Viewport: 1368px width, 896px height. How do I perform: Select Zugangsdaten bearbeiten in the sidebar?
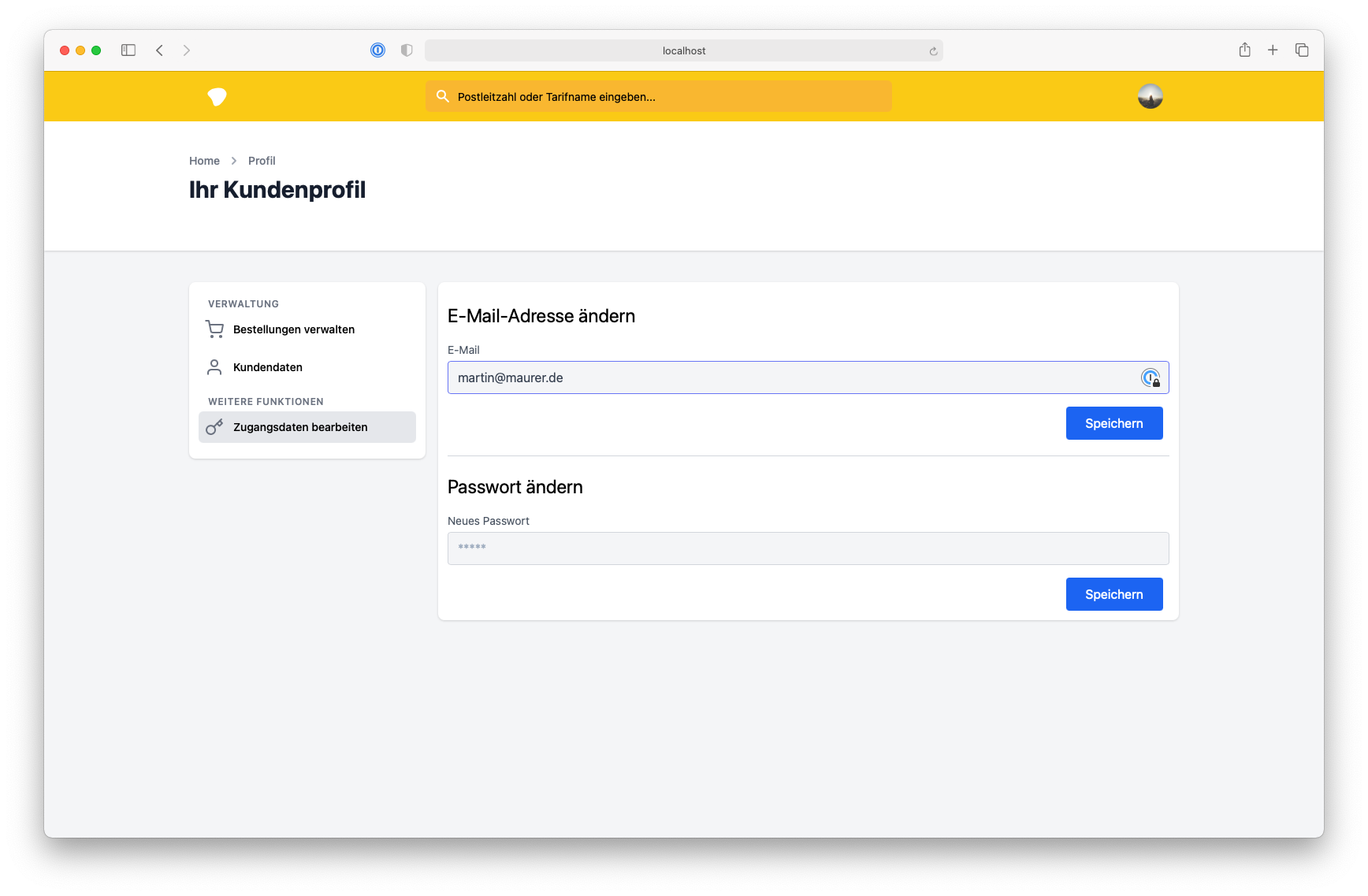(307, 427)
